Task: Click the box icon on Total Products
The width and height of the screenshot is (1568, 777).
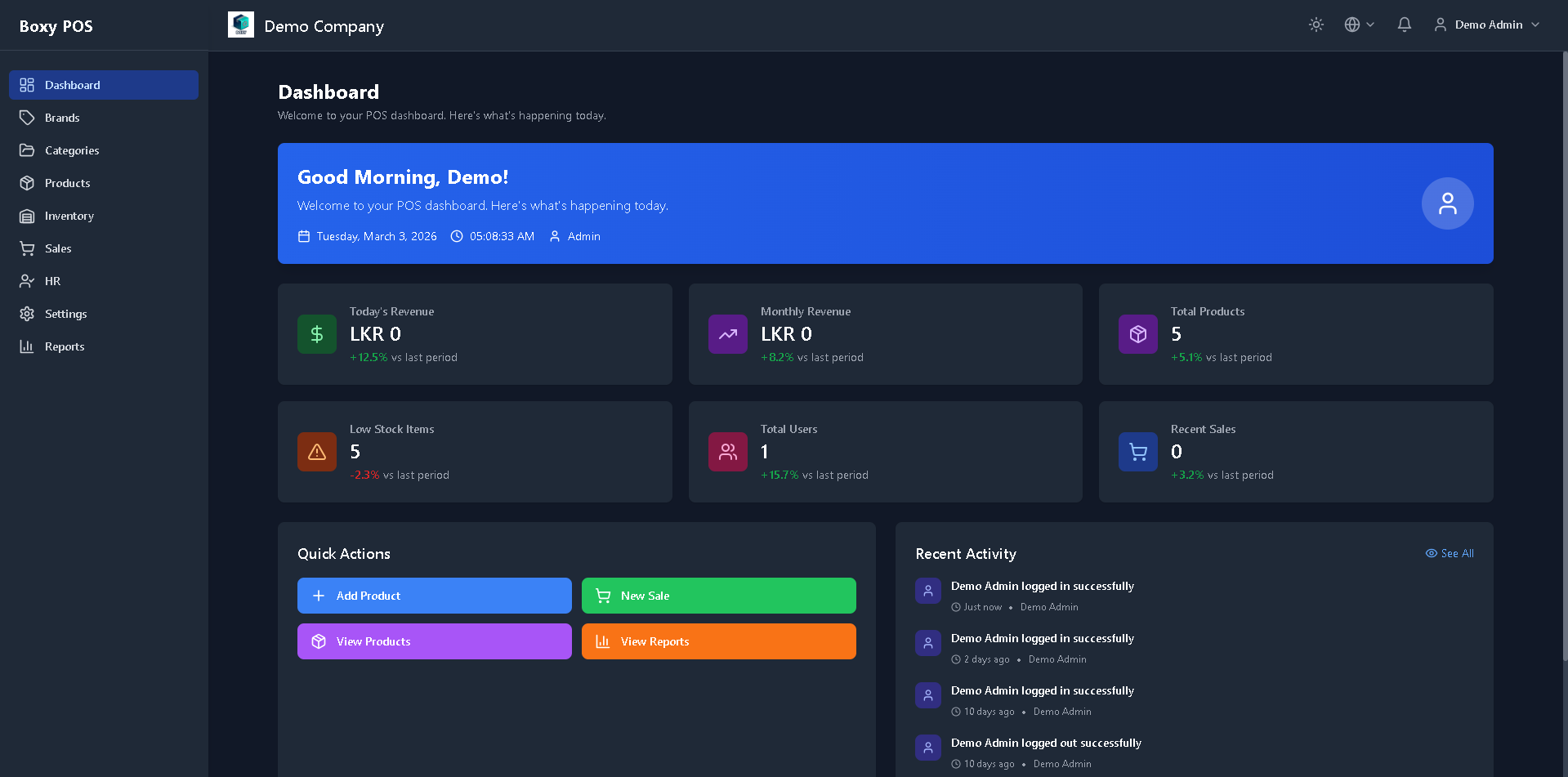Action: (x=1138, y=334)
